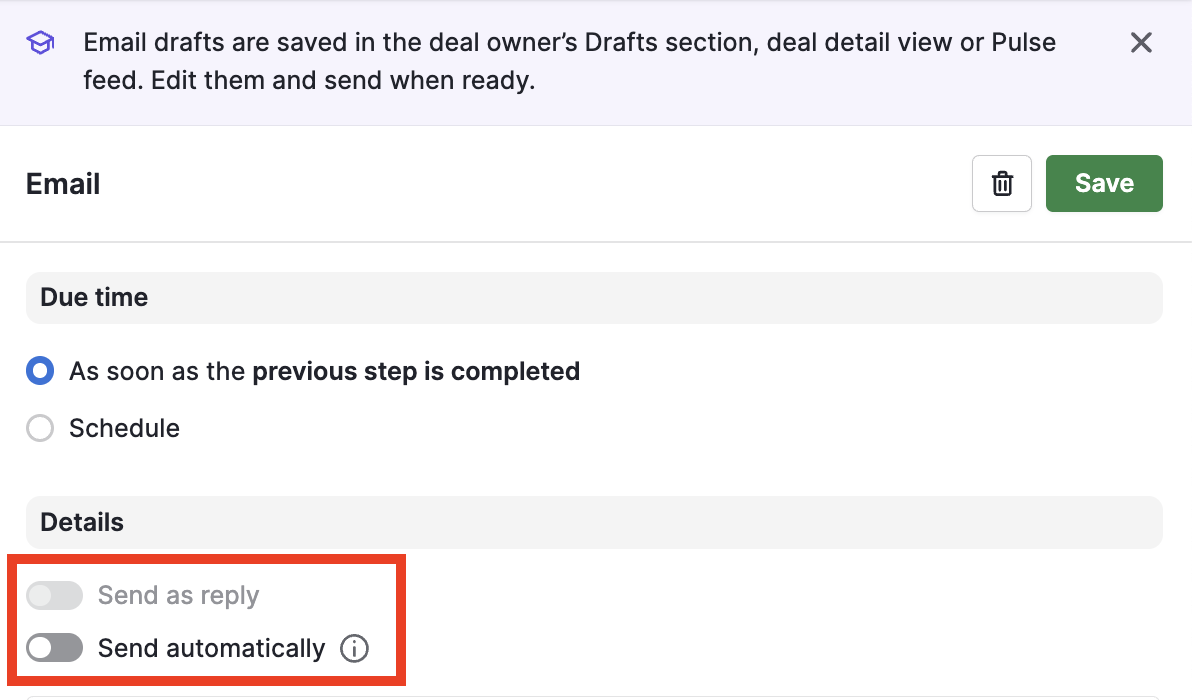Click the greyed-out 'Send as reply' label
The image size is (1192, 700).
(178, 596)
